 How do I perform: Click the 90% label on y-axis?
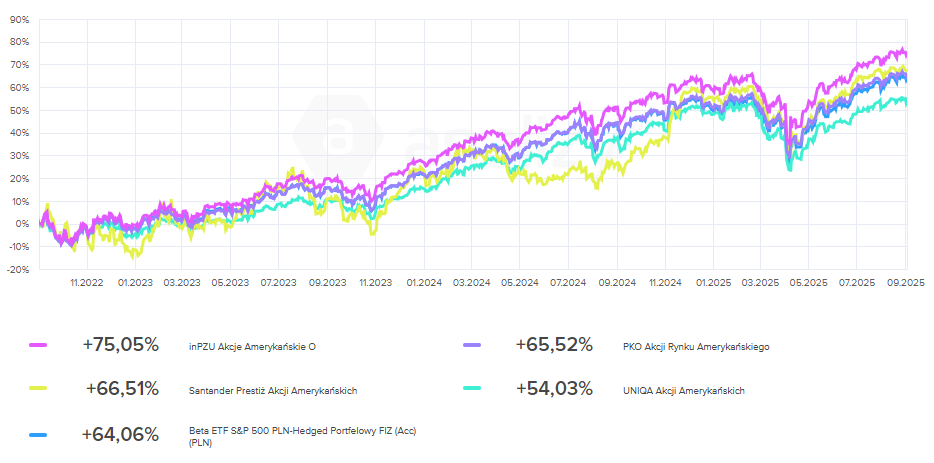(20, 20)
